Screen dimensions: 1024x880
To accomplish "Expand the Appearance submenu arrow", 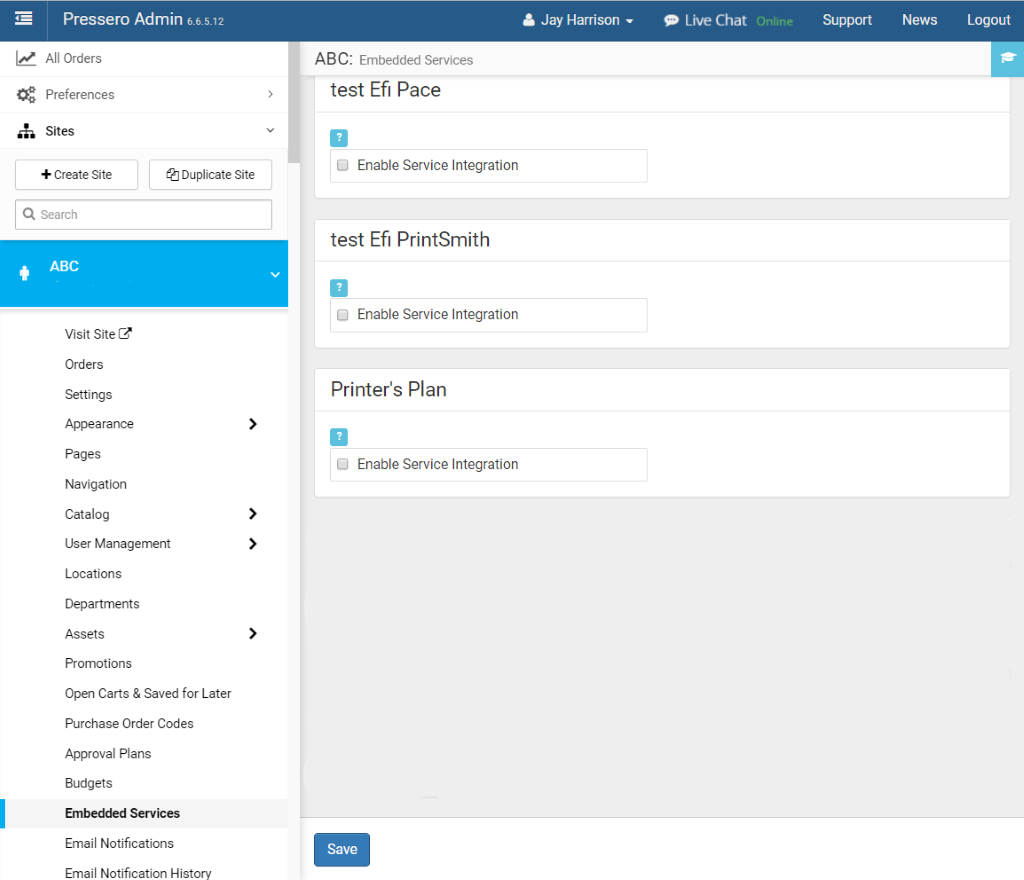I will click(253, 424).
